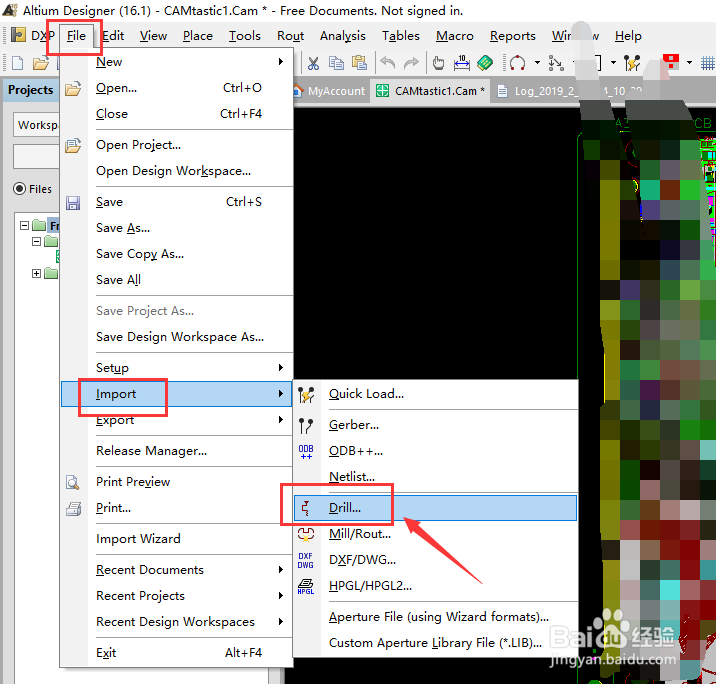This screenshot has width=716, height=684.
Task: Choose Drill... from Import submenu
Action: click(435, 508)
